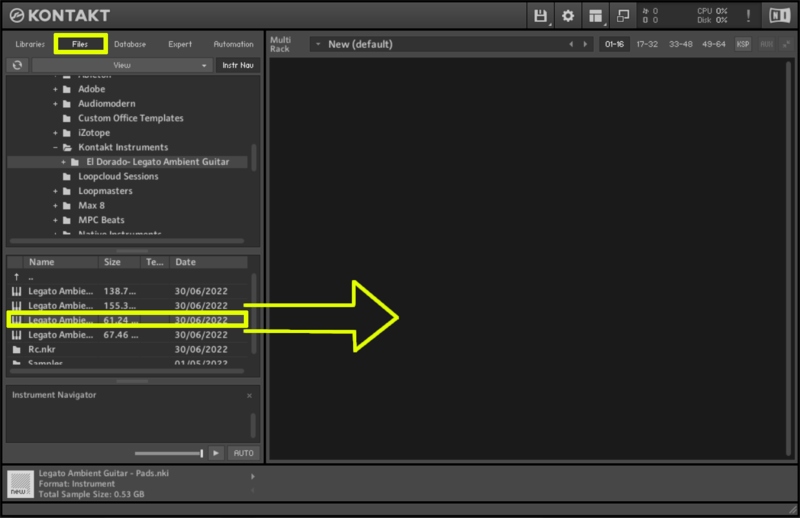Open the View dropdown menu
The image size is (800, 518).
(121, 65)
